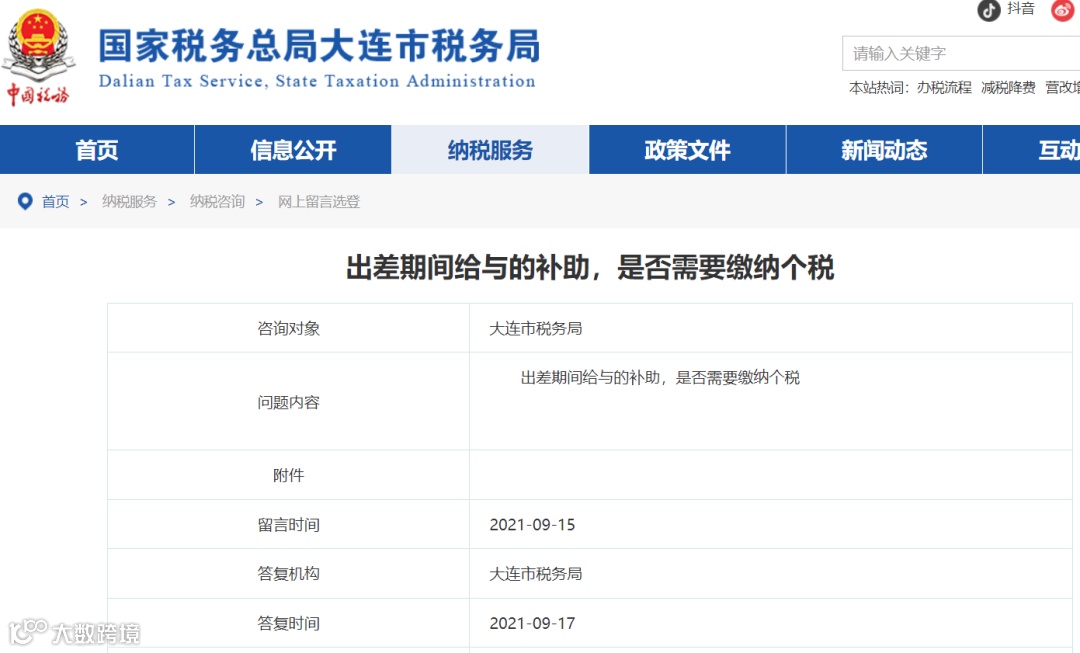The height and width of the screenshot is (653, 1080).
Task: Switch to the 政策文件 tab
Action: tap(685, 150)
